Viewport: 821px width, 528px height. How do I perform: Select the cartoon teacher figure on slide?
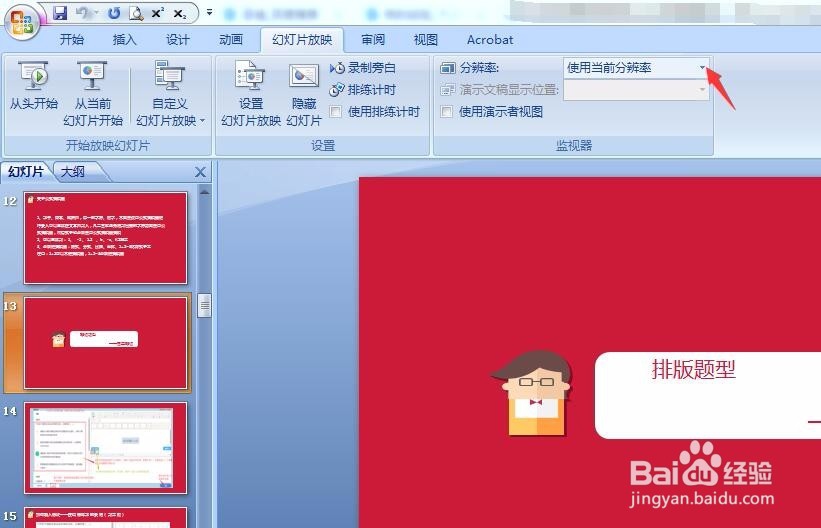[532, 393]
